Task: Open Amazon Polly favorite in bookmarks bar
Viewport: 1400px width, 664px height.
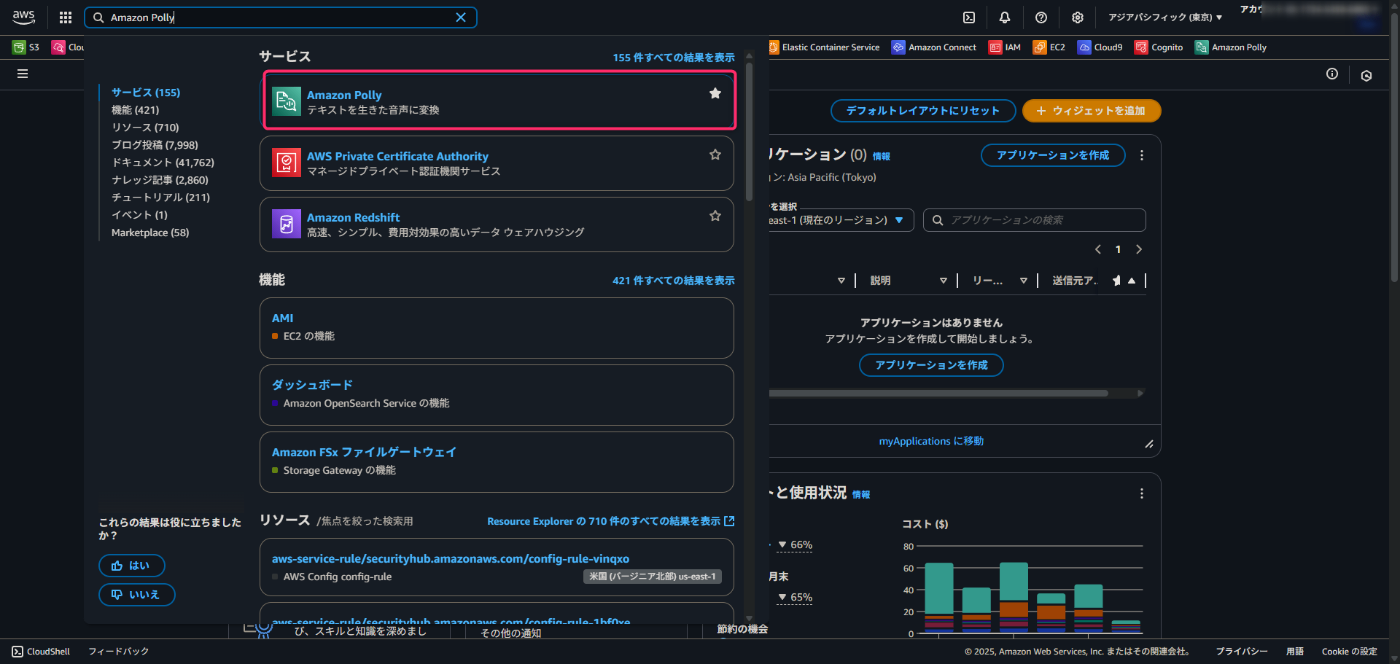Action: 1231,47
